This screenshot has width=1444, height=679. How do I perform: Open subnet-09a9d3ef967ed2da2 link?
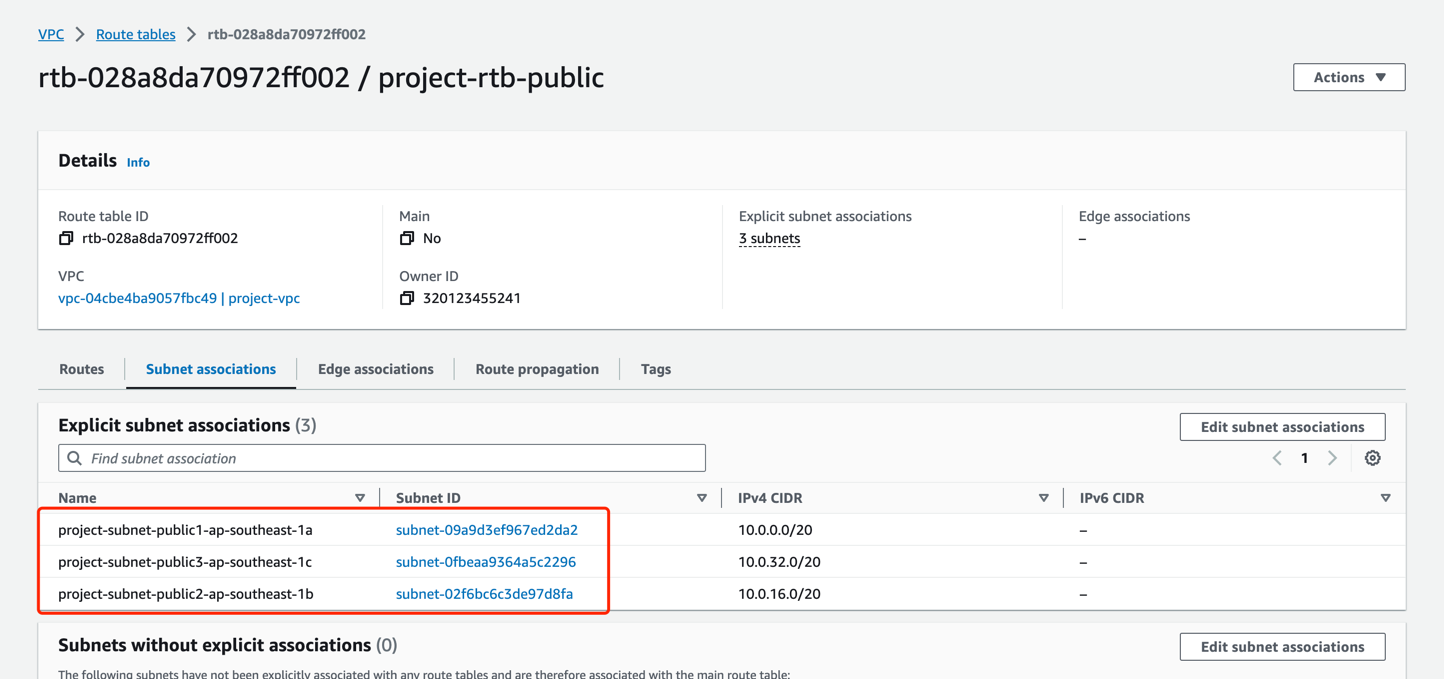486,530
